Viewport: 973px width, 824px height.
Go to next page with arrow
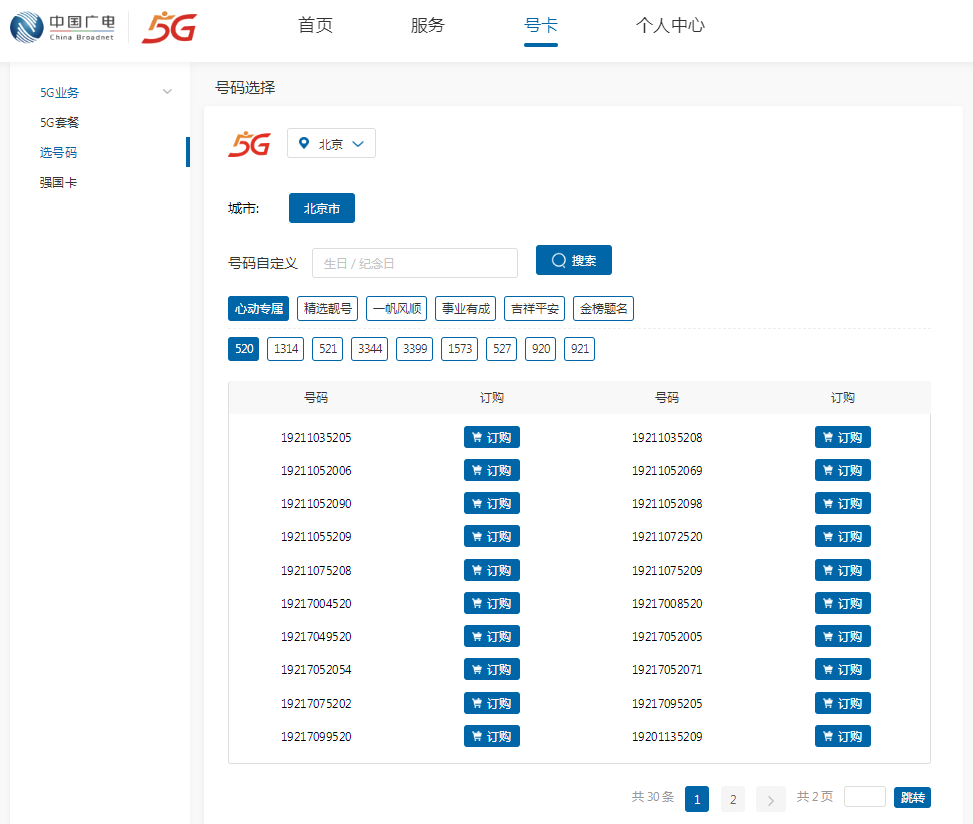[x=770, y=799]
